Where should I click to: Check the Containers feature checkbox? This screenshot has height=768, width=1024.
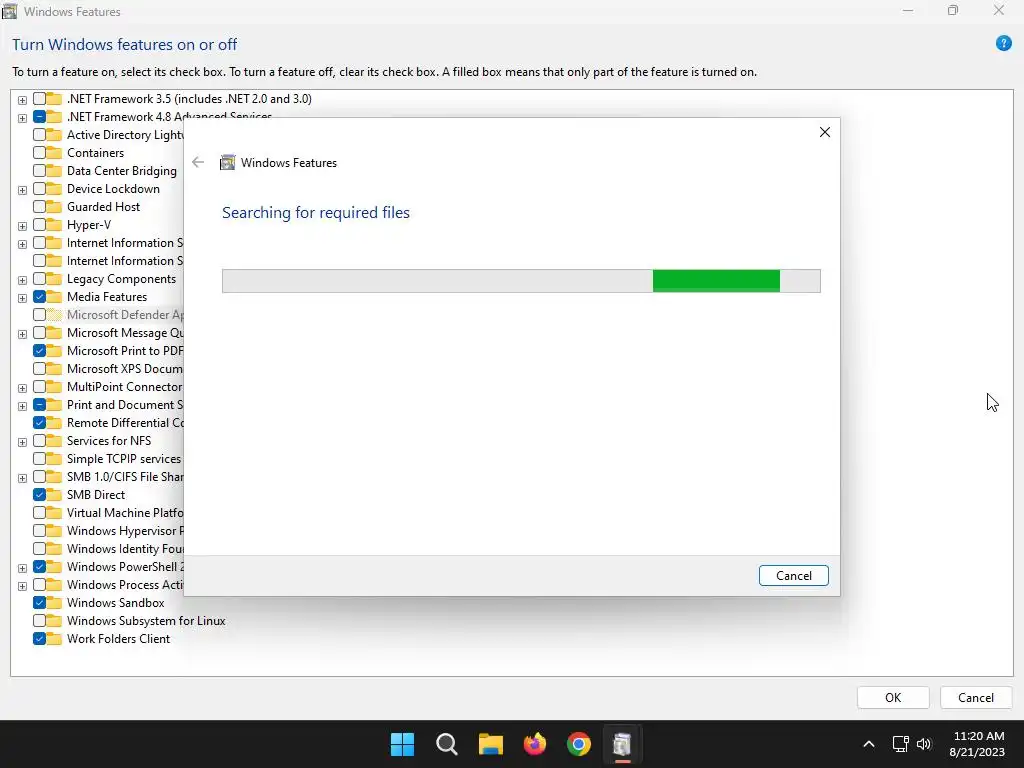39,153
